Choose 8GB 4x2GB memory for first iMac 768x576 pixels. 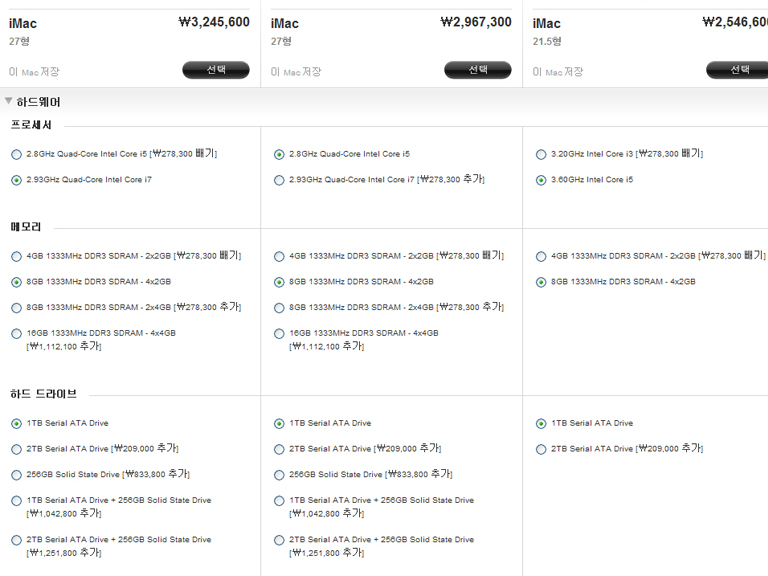tap(16, 282)
